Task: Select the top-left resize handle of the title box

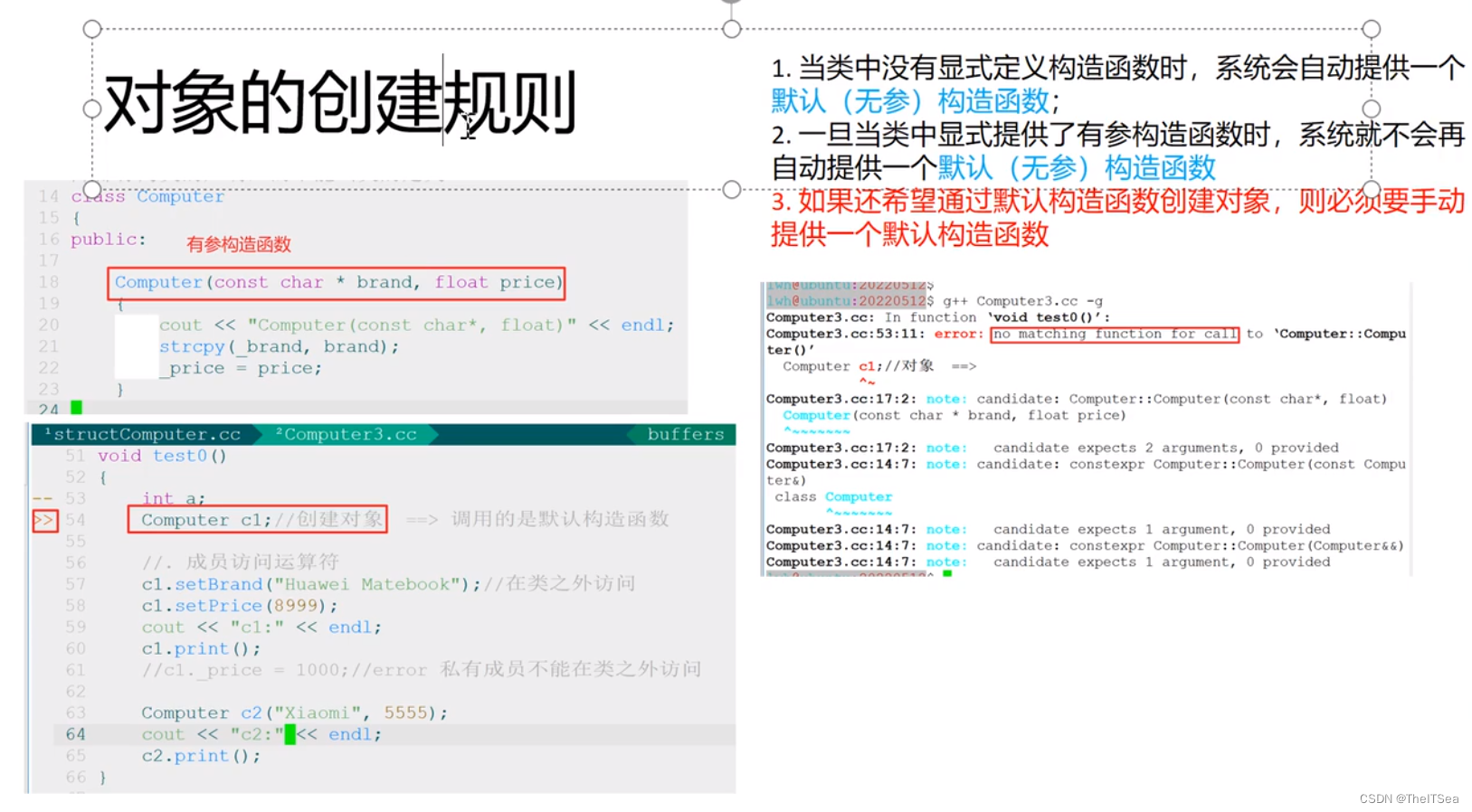Action: (92, 29)
